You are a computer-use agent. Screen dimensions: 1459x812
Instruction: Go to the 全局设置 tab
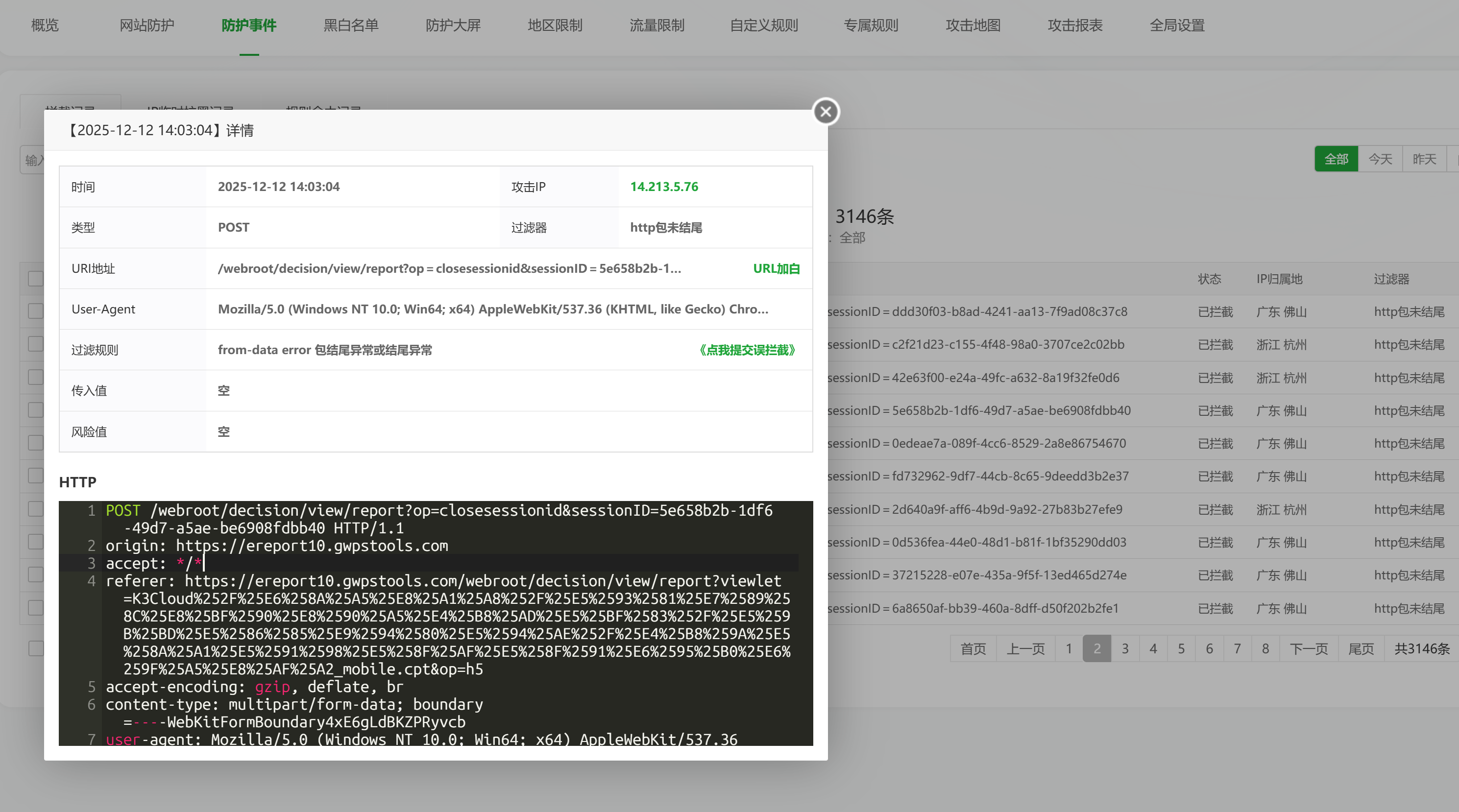(x=1176, y=25)
